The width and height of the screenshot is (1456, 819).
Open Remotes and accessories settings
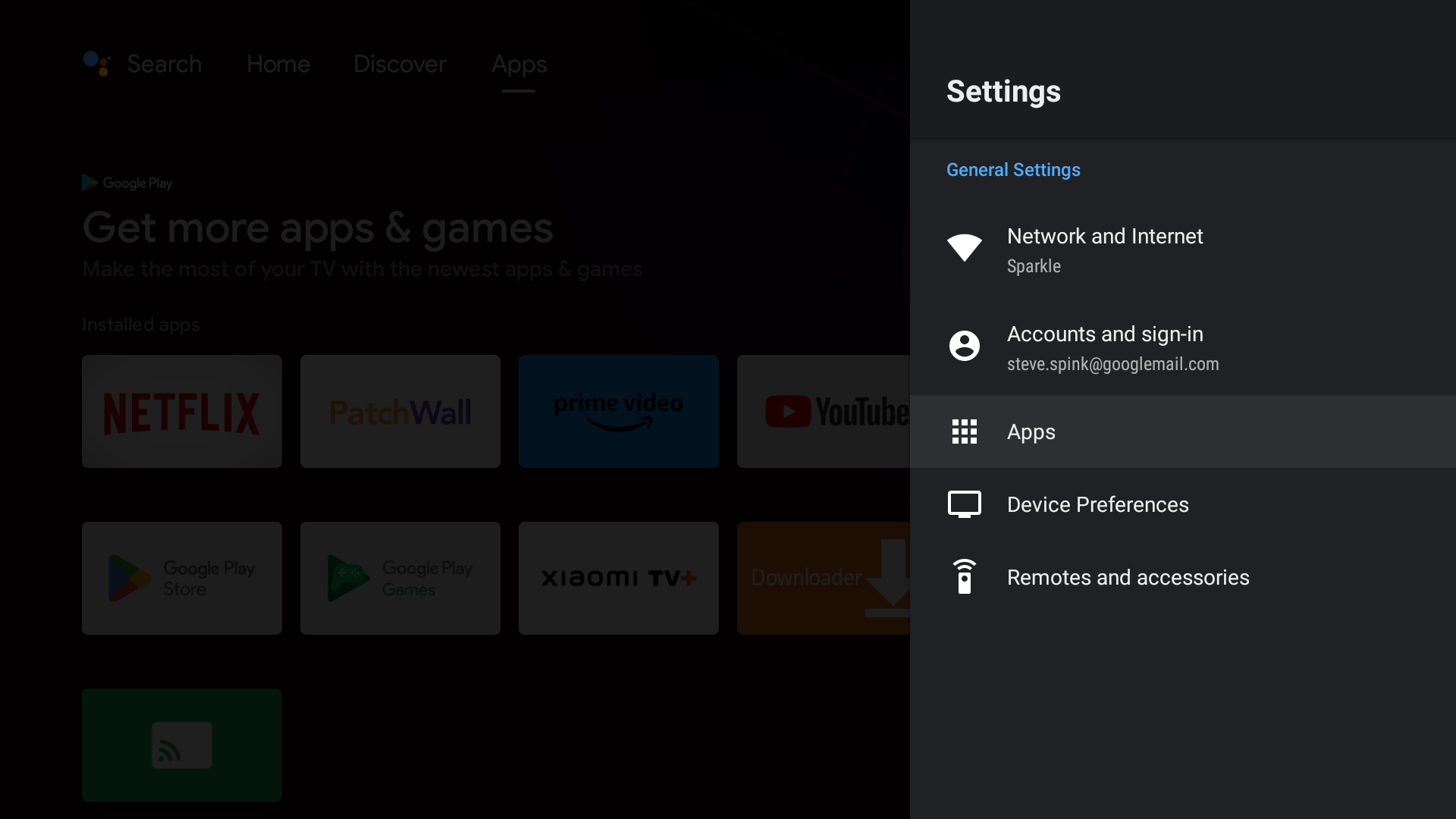point(1128,578)
